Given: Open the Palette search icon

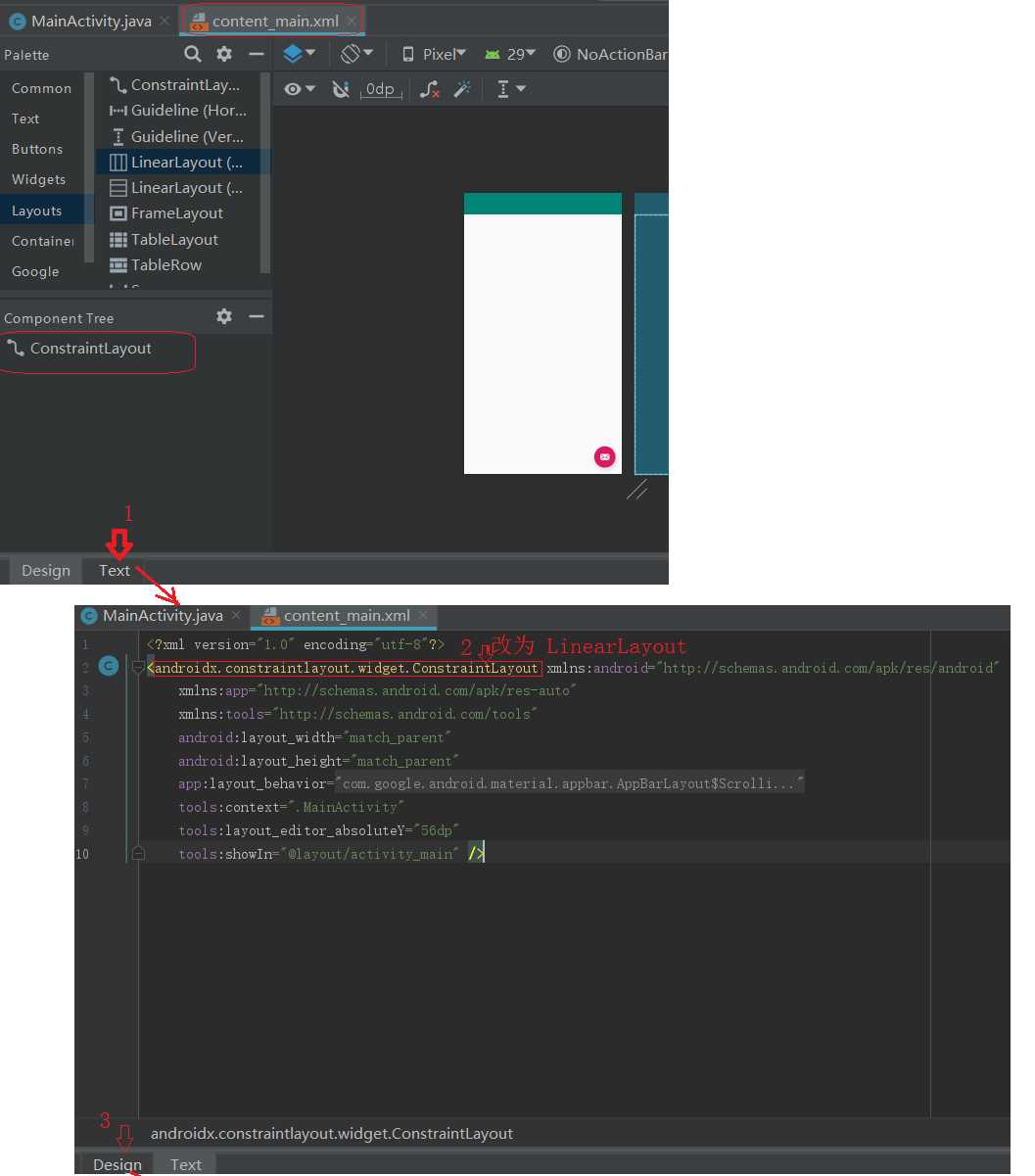Looking at the screenshot, I should (192, 54).
